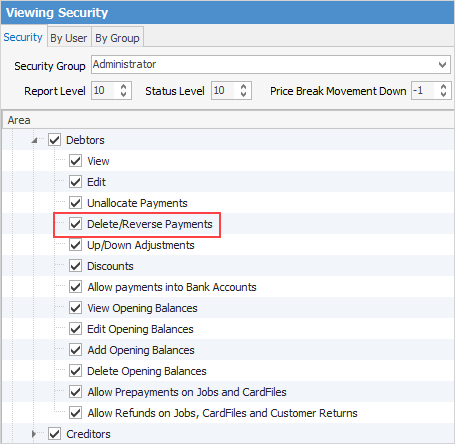Toggle Allow Refunds on Jobs checkbox
The width and height of the screenshot is (455, 444).
coord(75,413)
